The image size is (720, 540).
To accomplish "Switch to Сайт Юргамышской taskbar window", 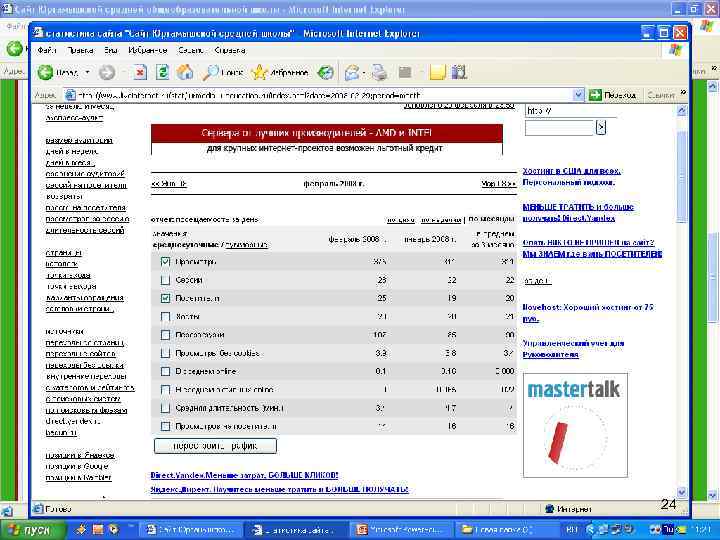I will (x=191, y=530).
